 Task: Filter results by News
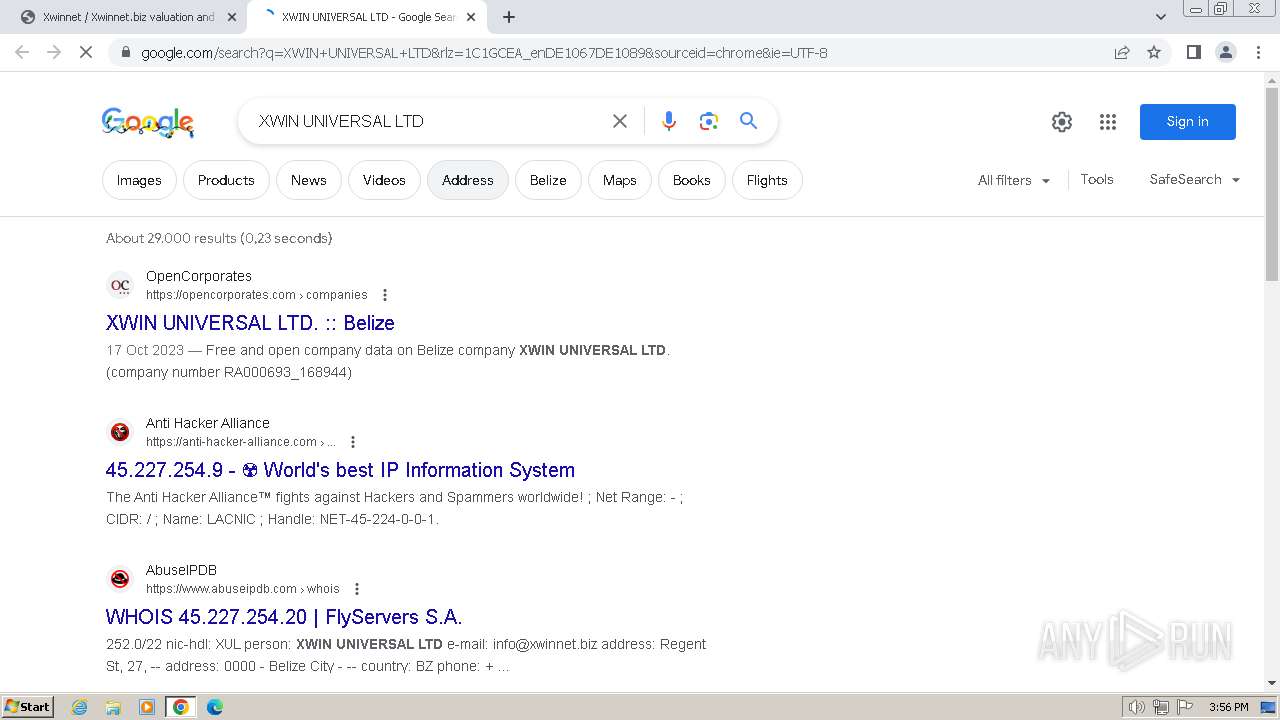pyautogui.click(x=309, y=180)
